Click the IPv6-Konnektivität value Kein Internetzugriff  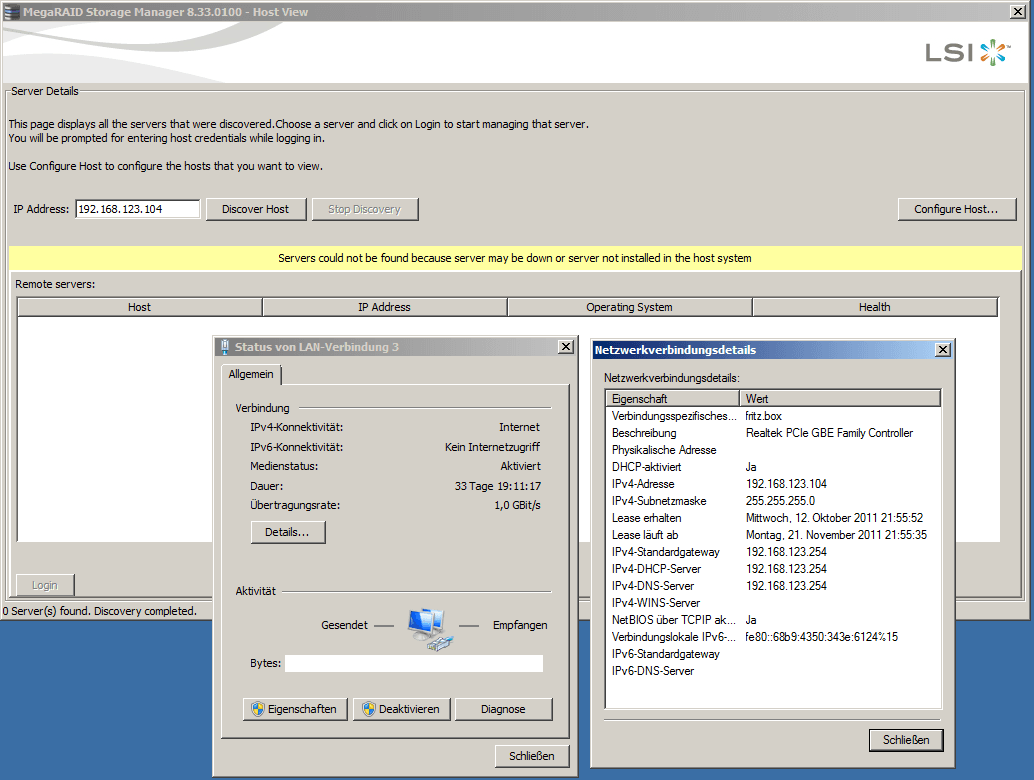[493, 447]
